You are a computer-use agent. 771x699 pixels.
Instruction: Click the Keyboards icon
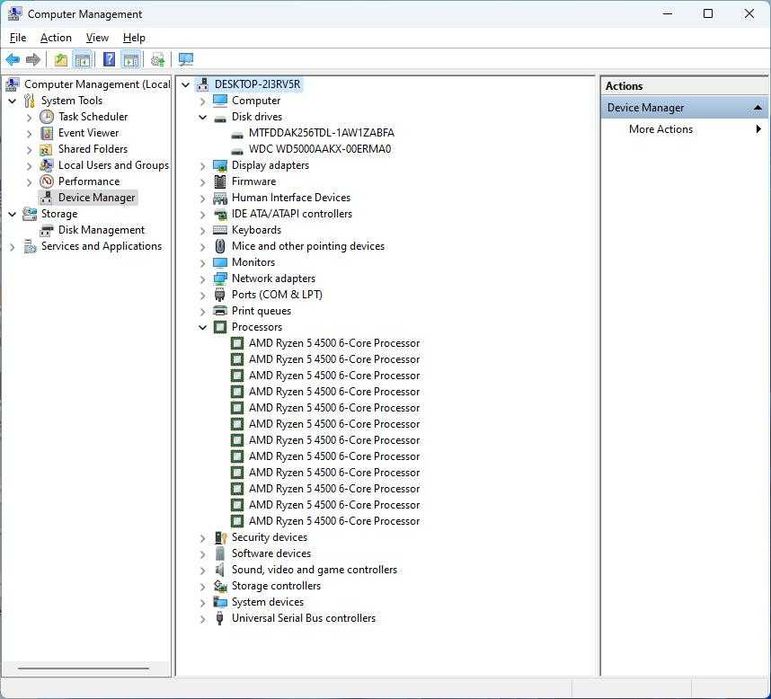(x=220, y=230)
